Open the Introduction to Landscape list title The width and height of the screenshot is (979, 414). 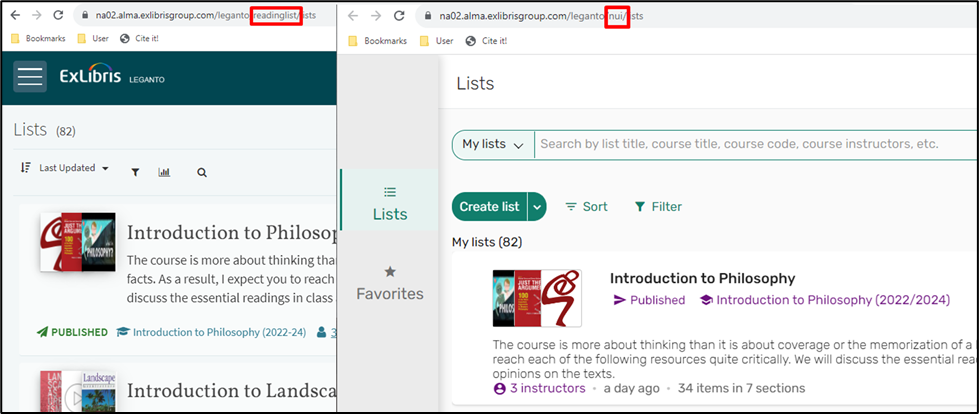232,391
